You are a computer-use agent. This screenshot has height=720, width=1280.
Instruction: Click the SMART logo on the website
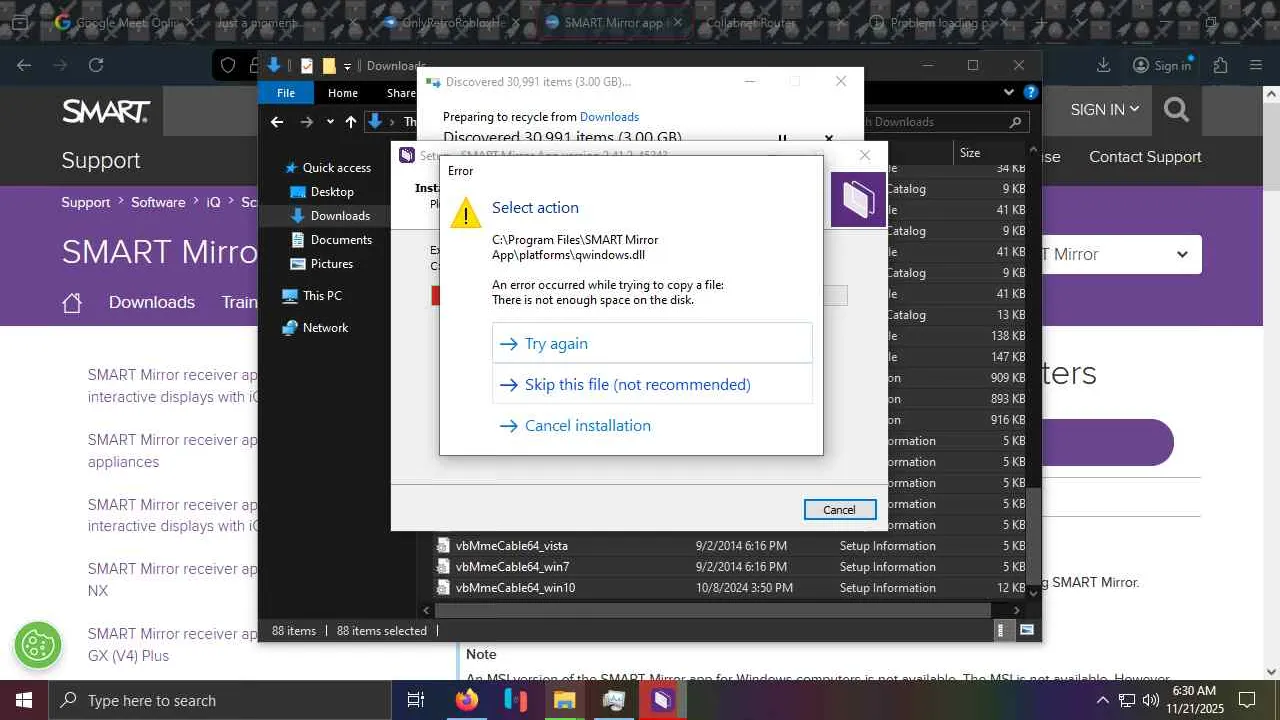(x=106, y=110)
